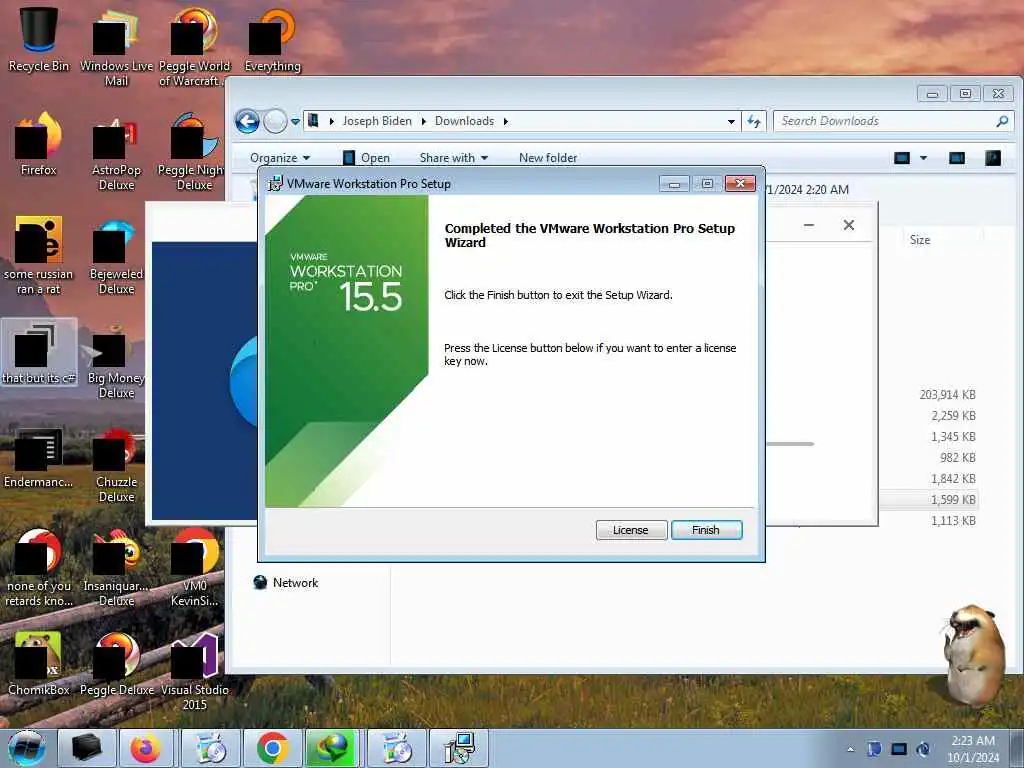Open Explorer help icon in toolbar
The image size is (1024, 768).
coord(993,157)
